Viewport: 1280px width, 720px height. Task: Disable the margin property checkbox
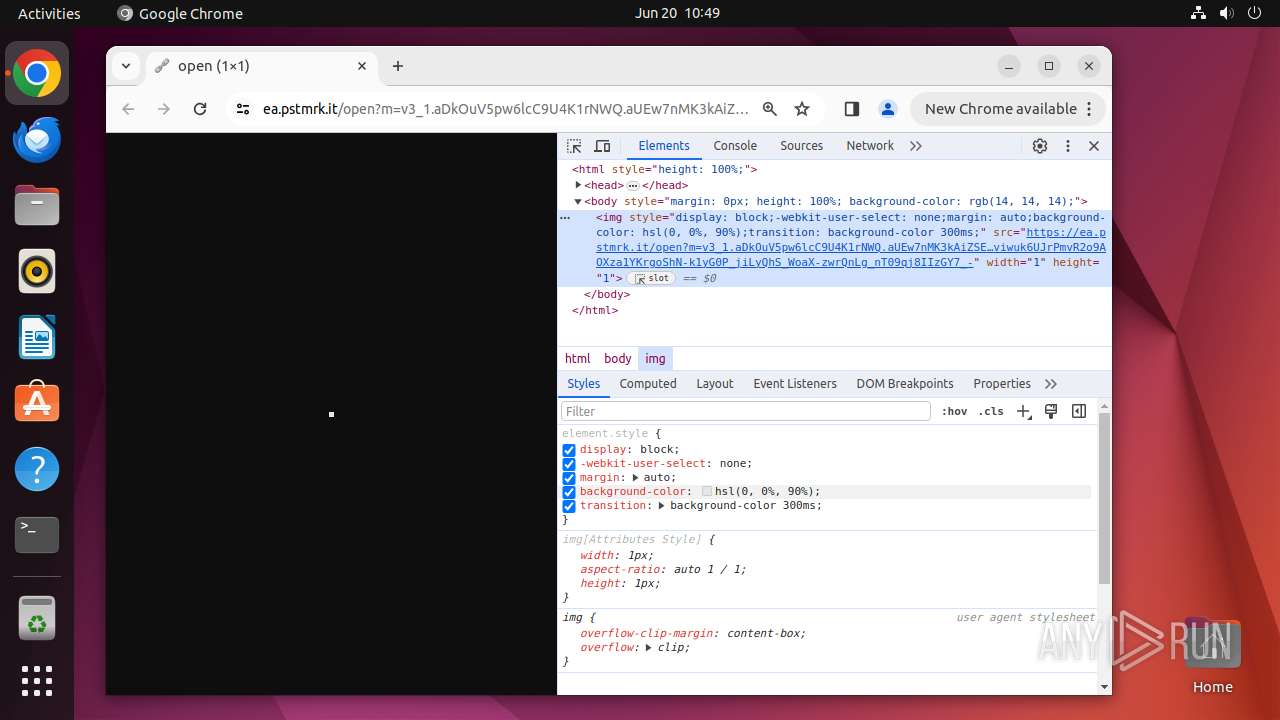tap(569, 478)
